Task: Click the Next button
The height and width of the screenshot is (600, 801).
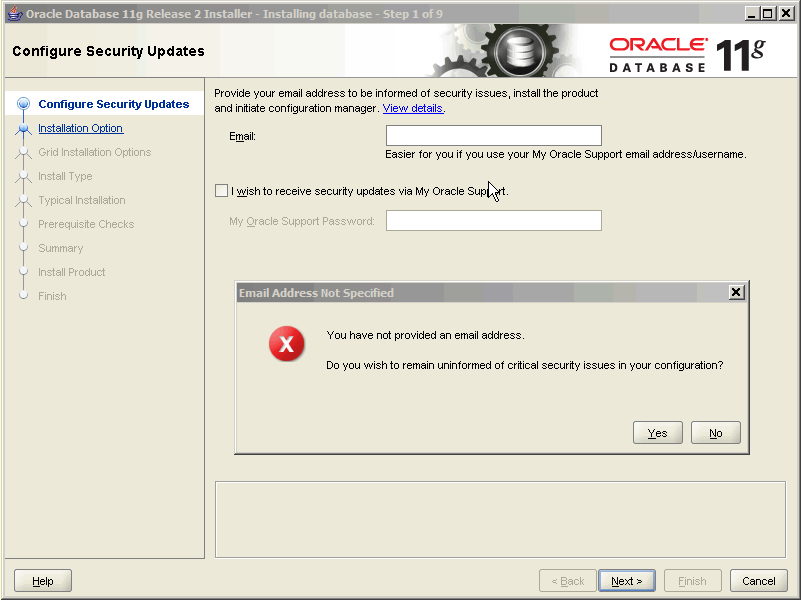Action: coord(627,581)
